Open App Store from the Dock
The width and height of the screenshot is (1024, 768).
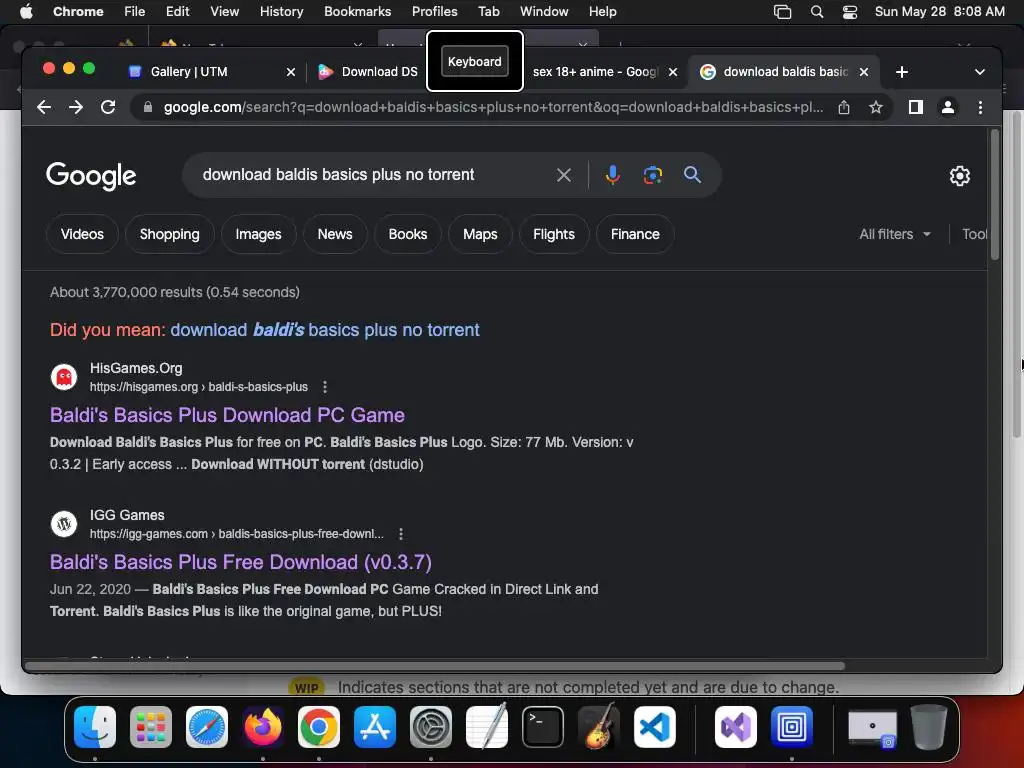[x=375, y=727]
